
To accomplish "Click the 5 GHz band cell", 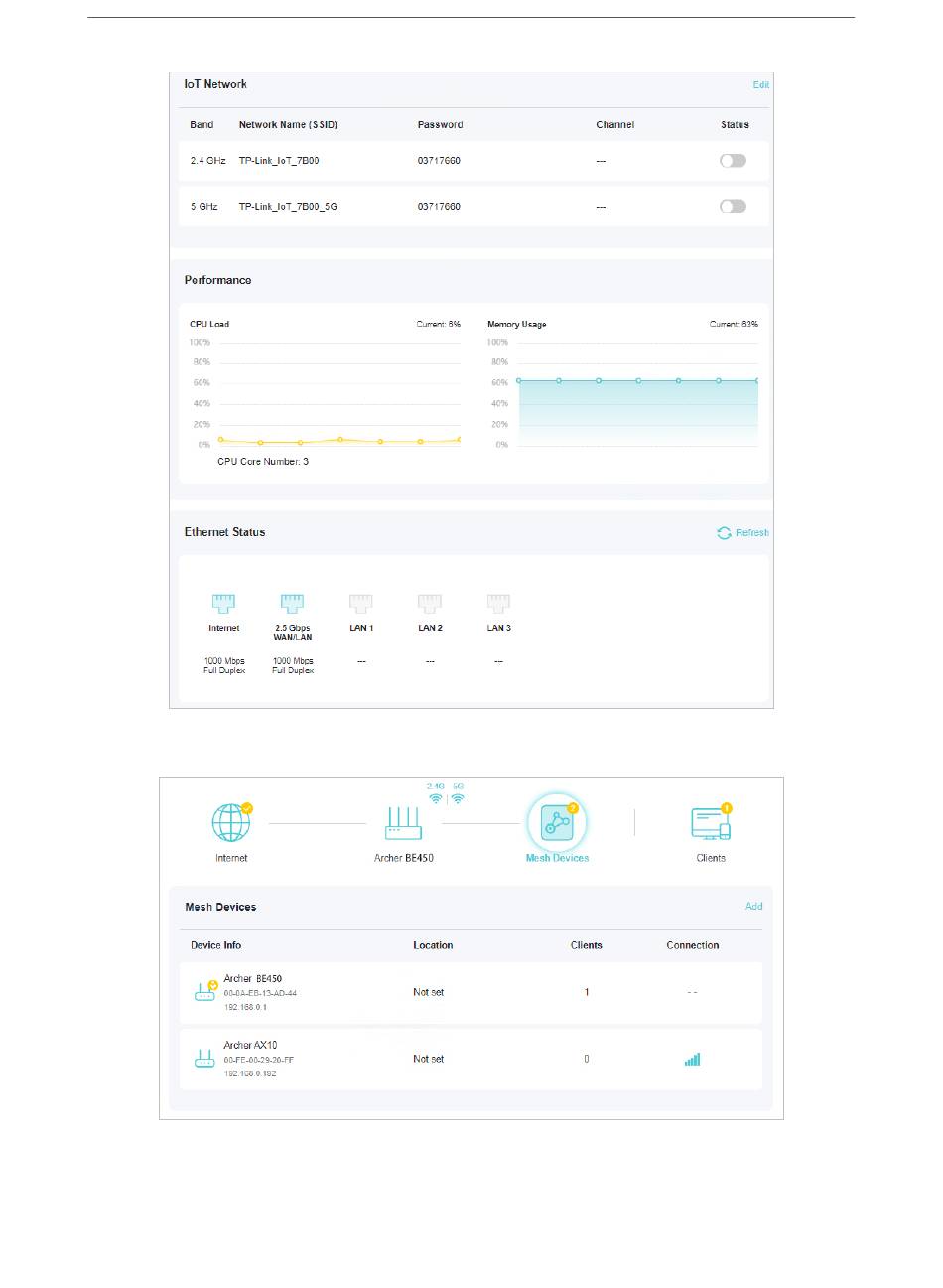I will pyautogui.click(x=204, y=207).
